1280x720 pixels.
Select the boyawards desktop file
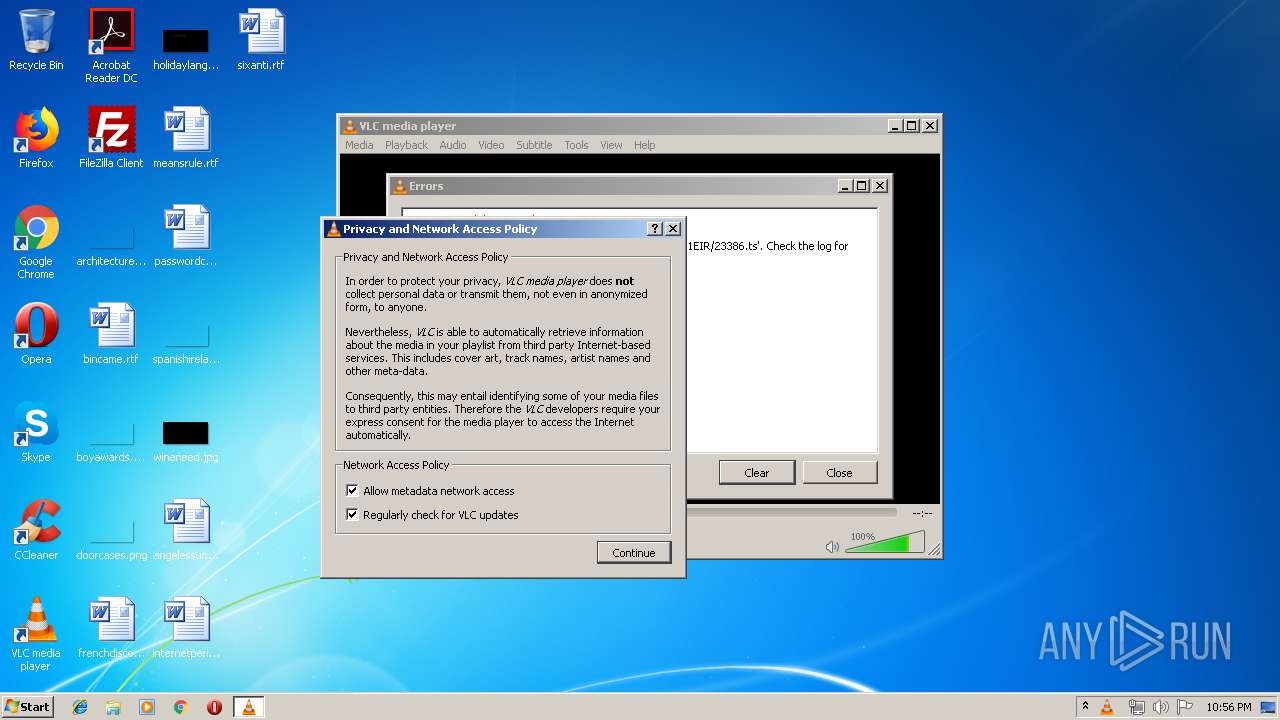click(x=111, y=440)
